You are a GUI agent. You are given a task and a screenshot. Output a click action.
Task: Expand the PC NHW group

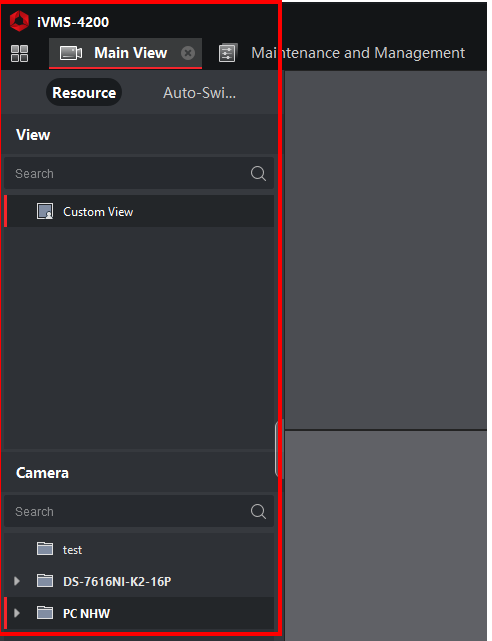[x=17, y=613]
